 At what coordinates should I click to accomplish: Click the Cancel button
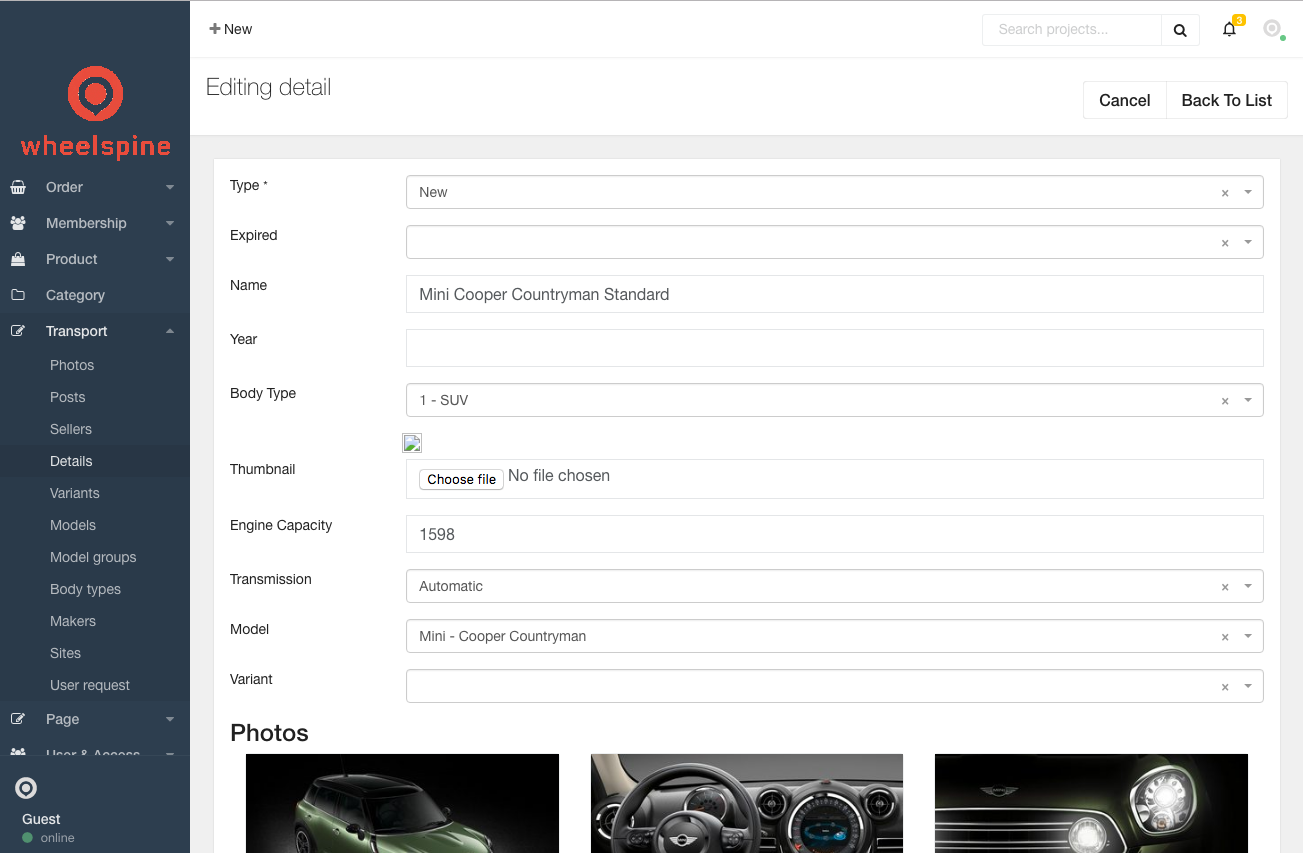tap(1124, 100)
